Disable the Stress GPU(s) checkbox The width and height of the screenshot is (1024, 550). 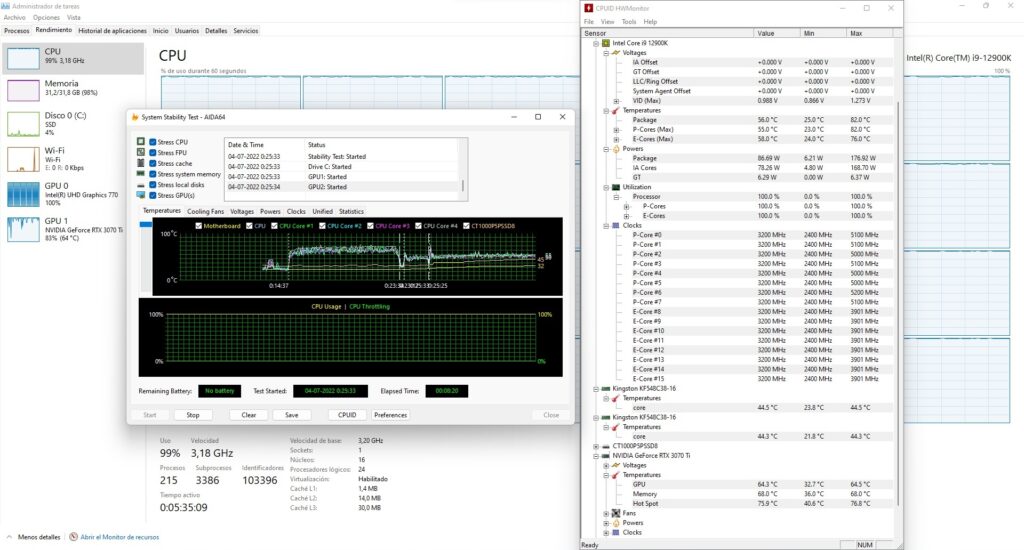[x=153, y=195]
